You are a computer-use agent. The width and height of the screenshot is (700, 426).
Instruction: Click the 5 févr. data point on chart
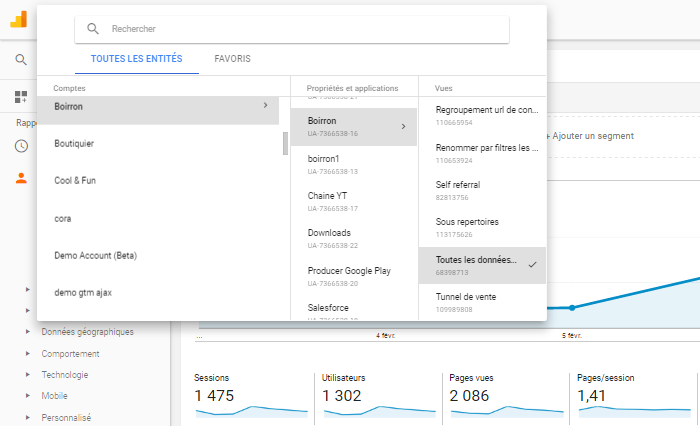tap(572, 308)
